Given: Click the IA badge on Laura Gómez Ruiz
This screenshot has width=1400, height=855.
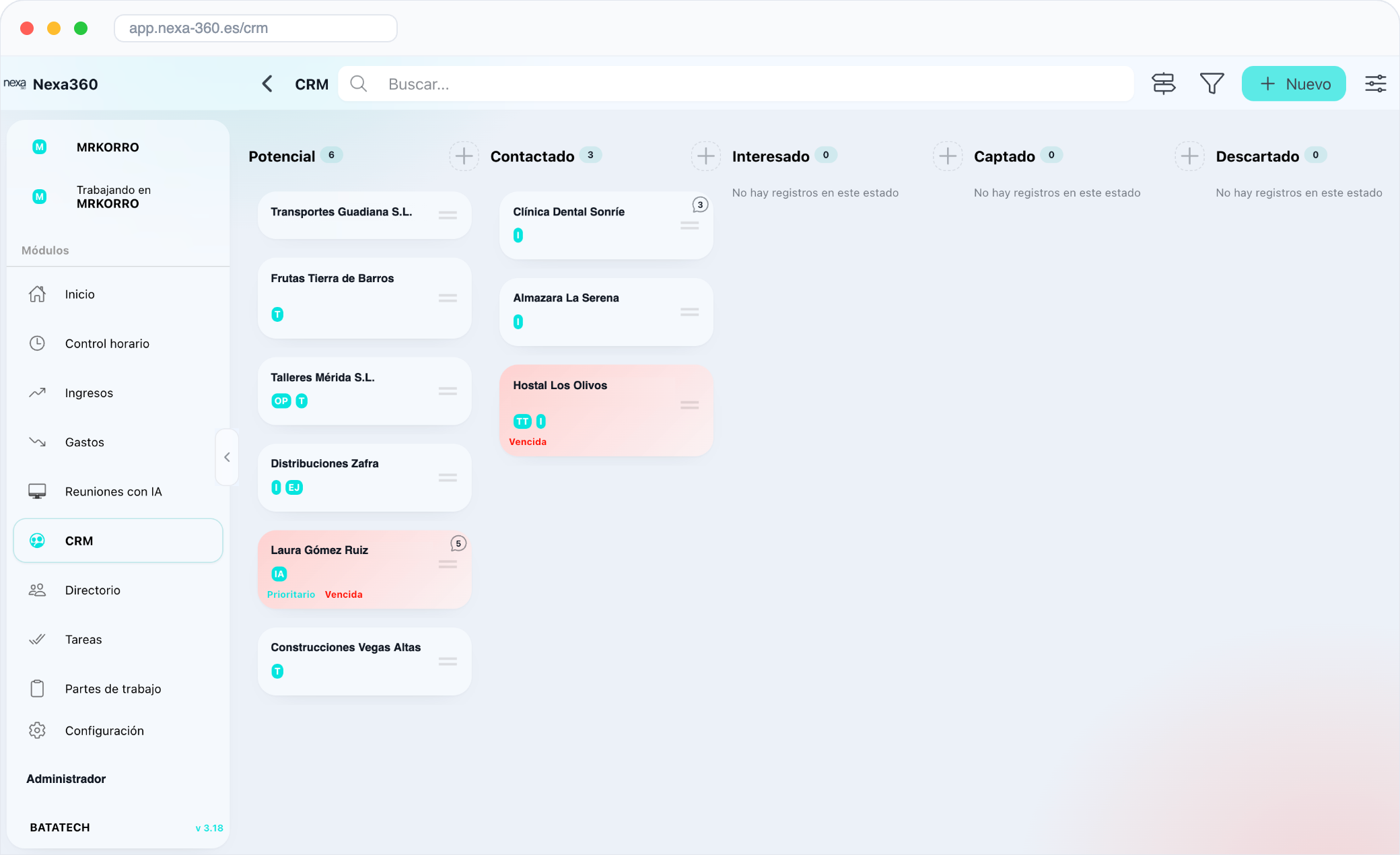Looking at the screenshot, I should (x=279, y=574).
